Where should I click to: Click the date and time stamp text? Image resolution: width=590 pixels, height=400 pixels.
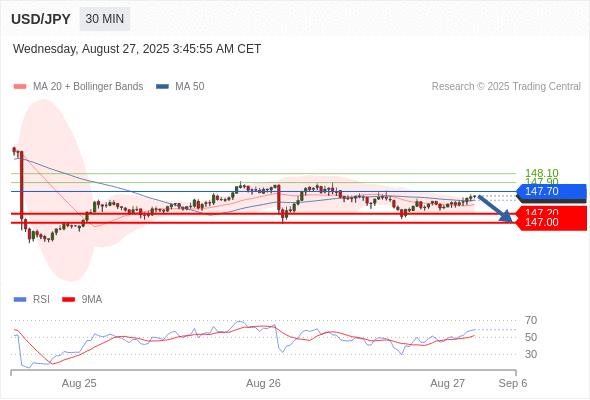[x=137, y=49]
